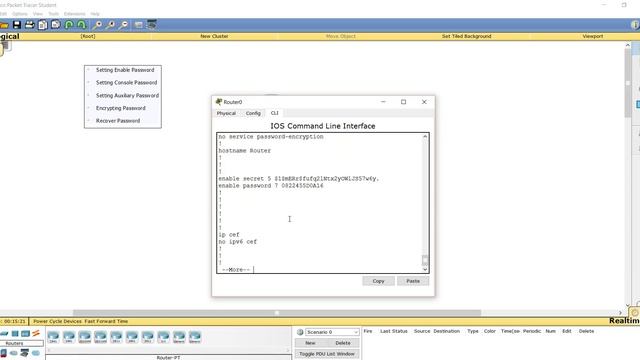Click the 'Encrypting Password' note text
Image resolution: width=640 pixels, height=360 pixels.
tap(120, 108)
